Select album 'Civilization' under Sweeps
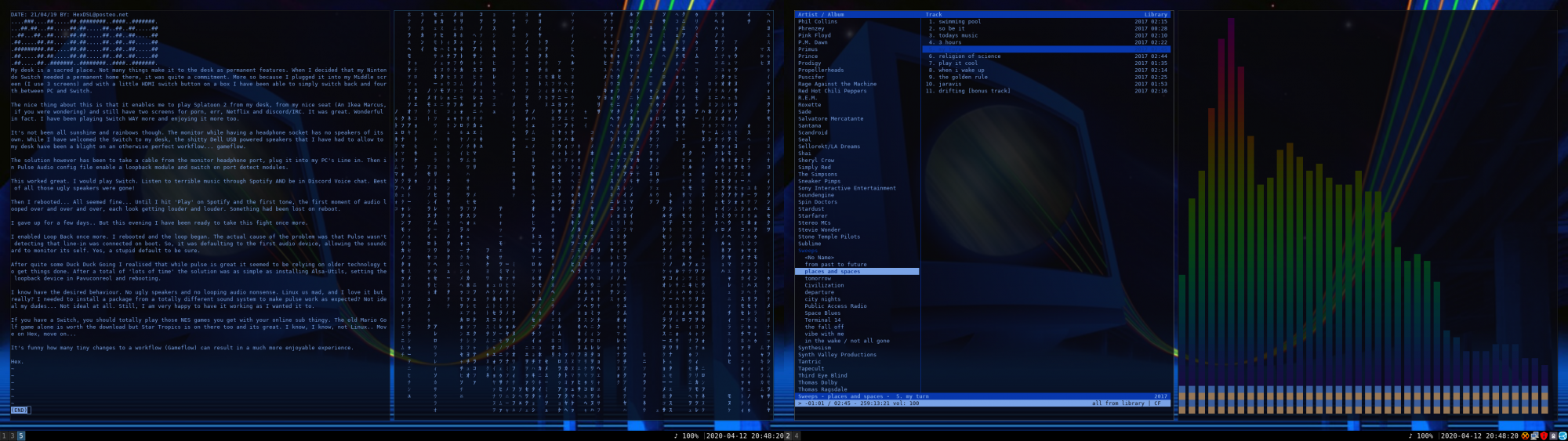This screenshot has height=441, width=1568. coord(824,286)
